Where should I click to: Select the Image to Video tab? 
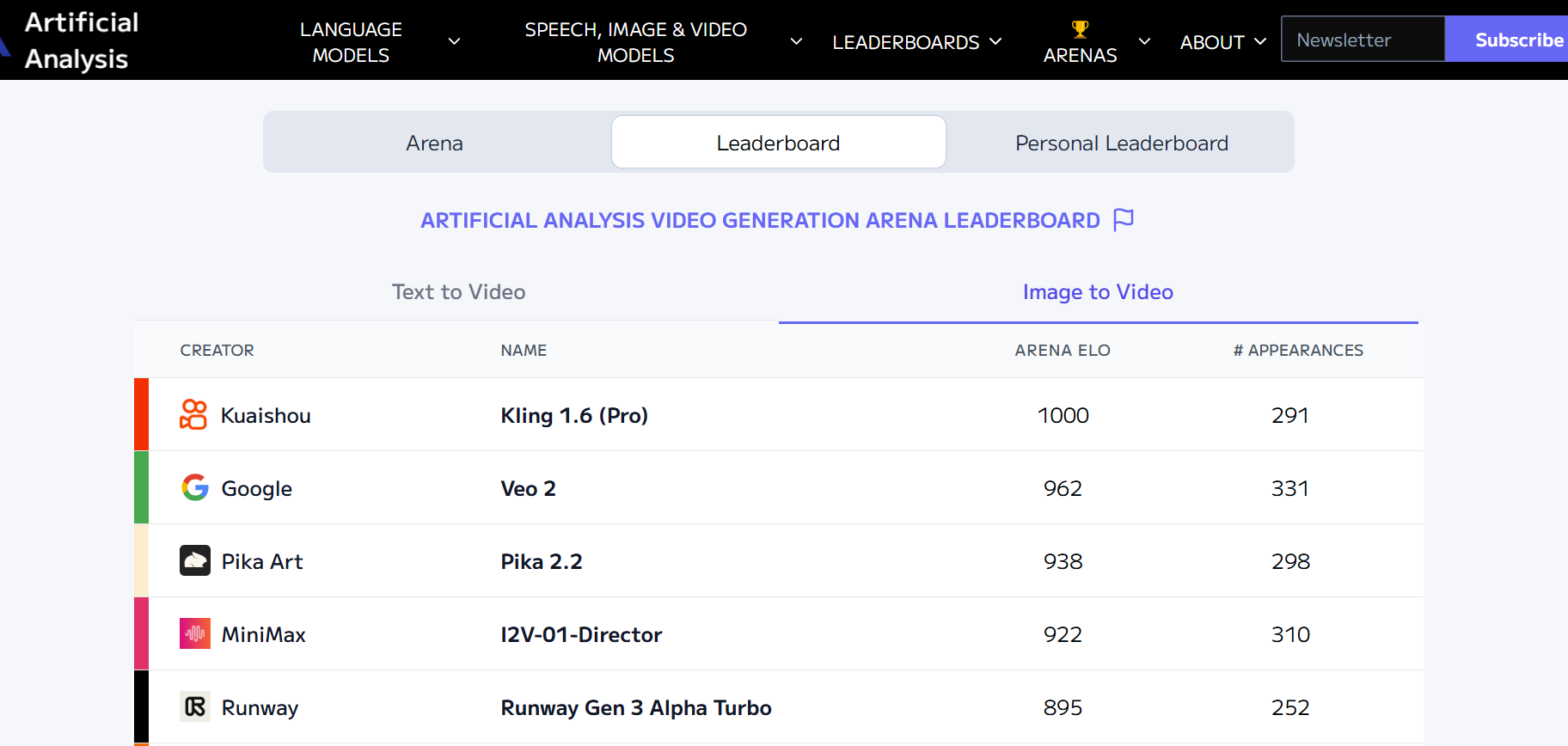(1098, 292)
